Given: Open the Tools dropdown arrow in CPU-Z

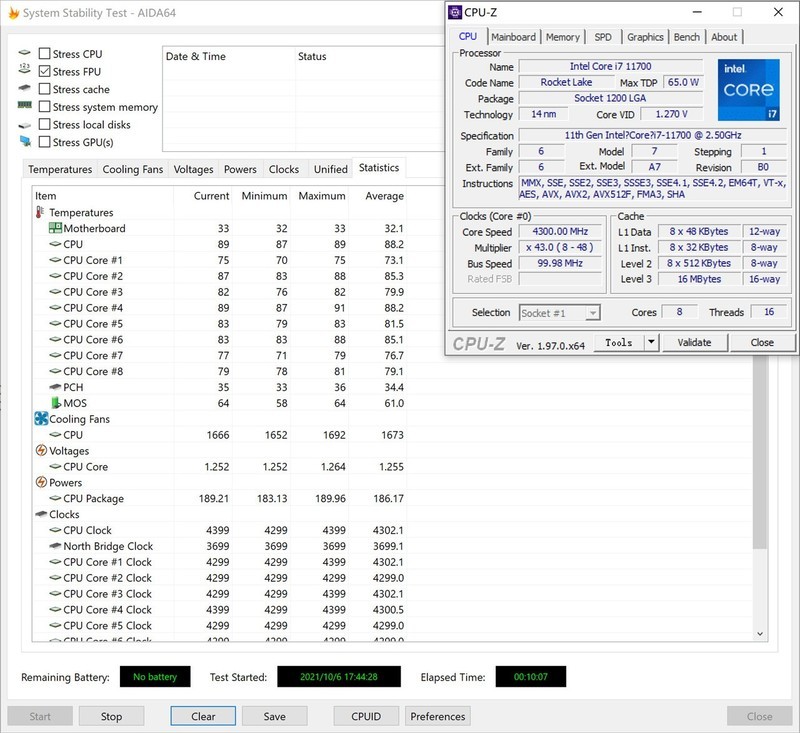Looking at the screenshot, I should point(650,342).
